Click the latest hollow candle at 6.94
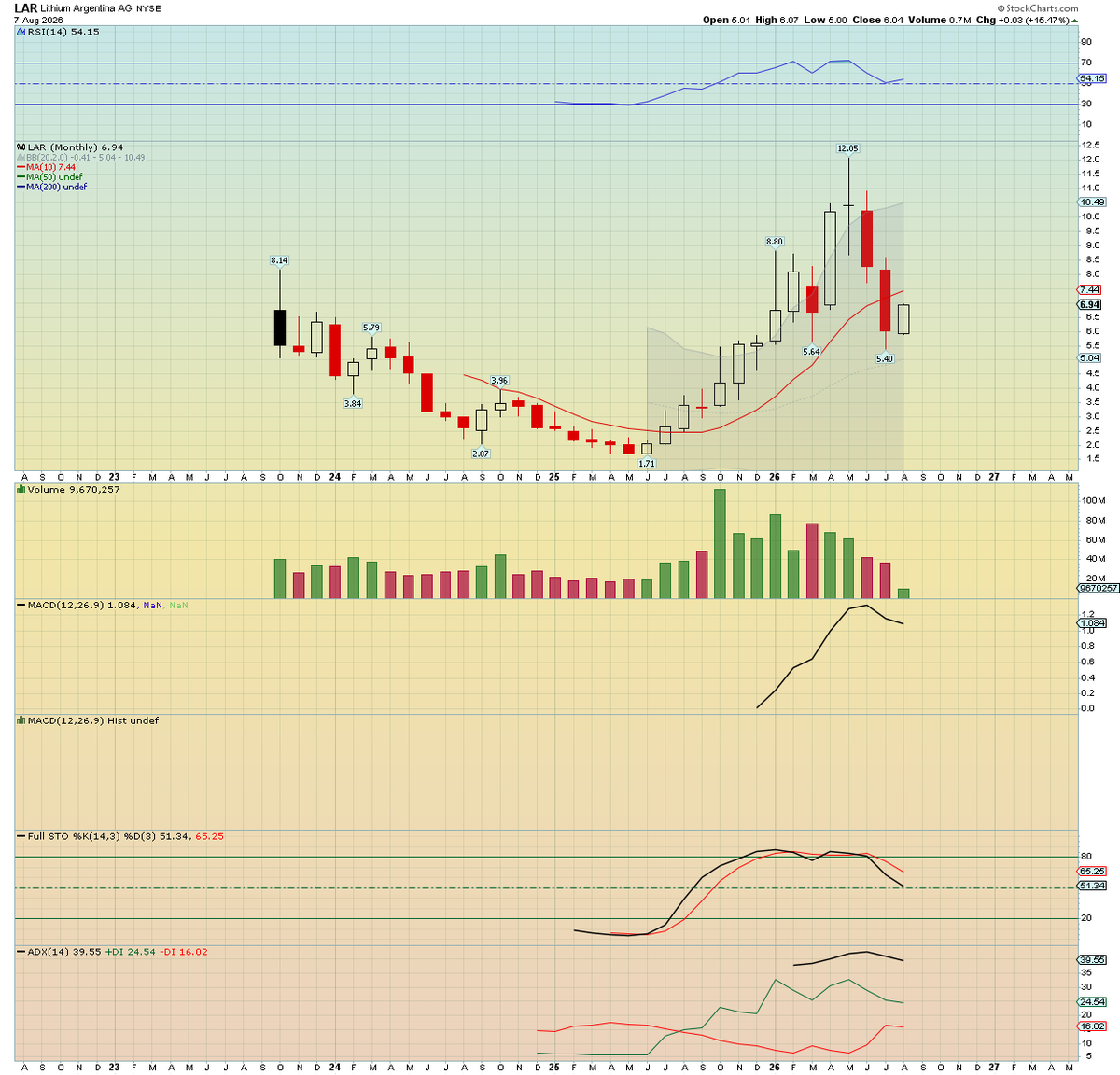The height and width of the screenshot is (1075, 1120). [903, 319]
